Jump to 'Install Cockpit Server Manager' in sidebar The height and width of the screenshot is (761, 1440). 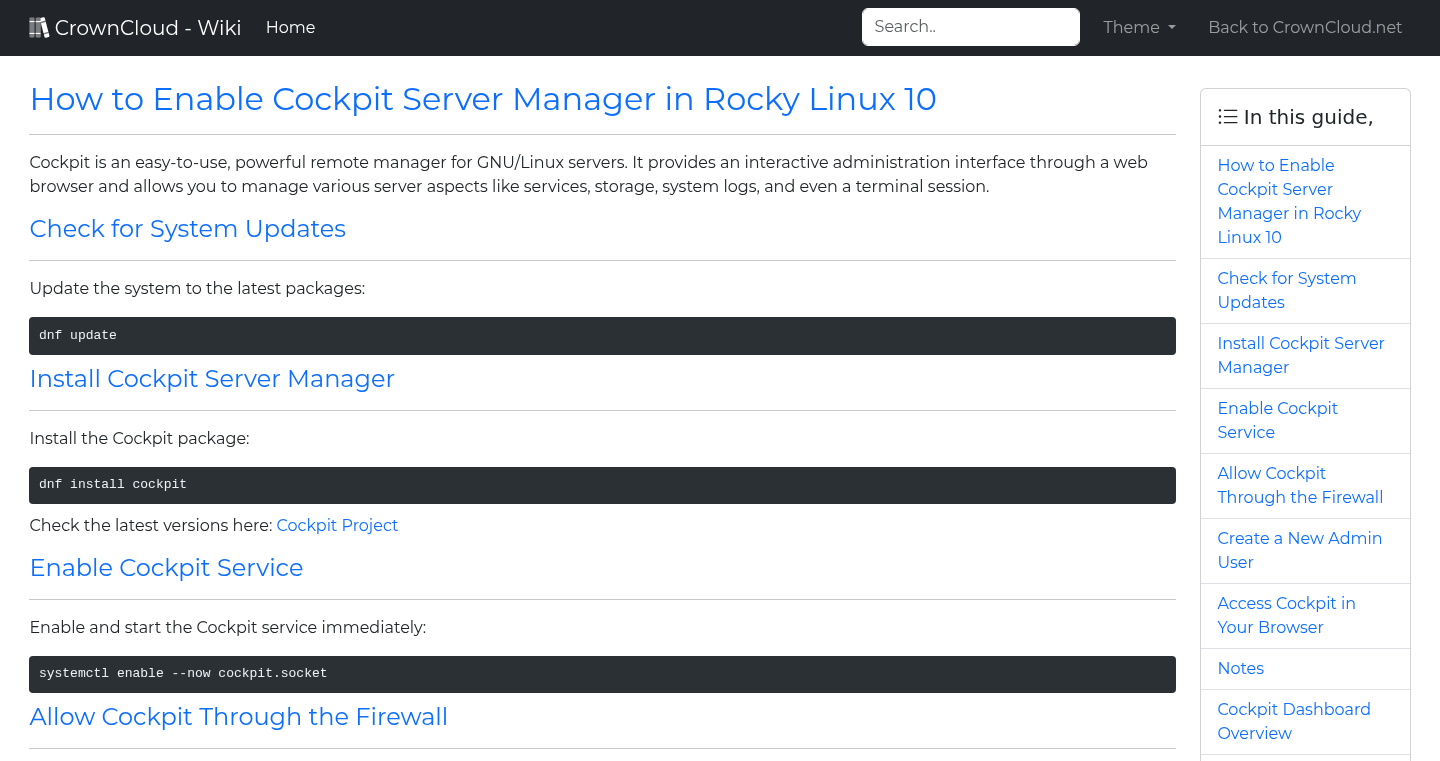(x=1301, y=355)
